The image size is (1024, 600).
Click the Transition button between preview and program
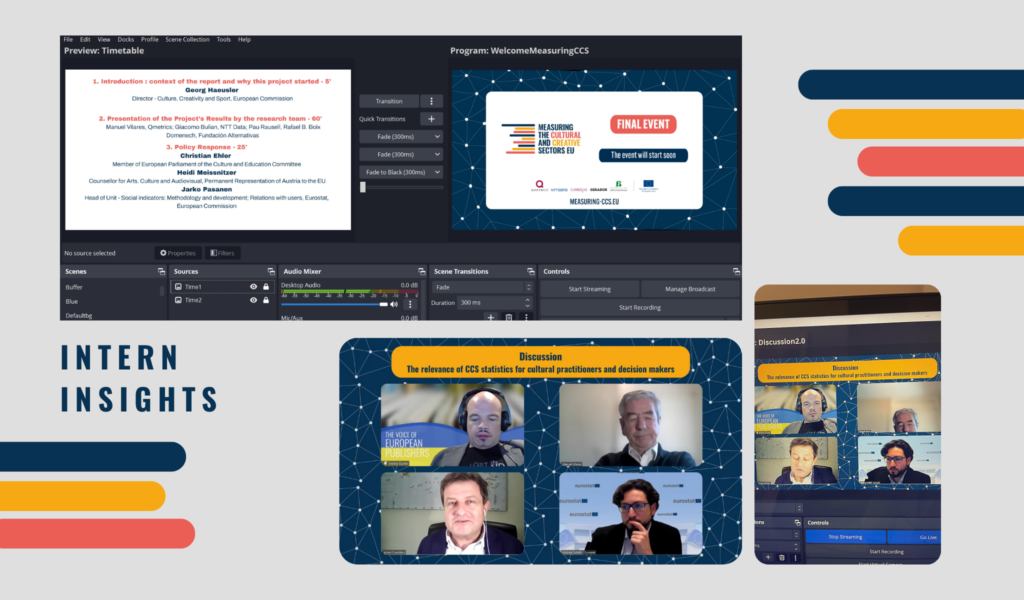pos(389,101)
